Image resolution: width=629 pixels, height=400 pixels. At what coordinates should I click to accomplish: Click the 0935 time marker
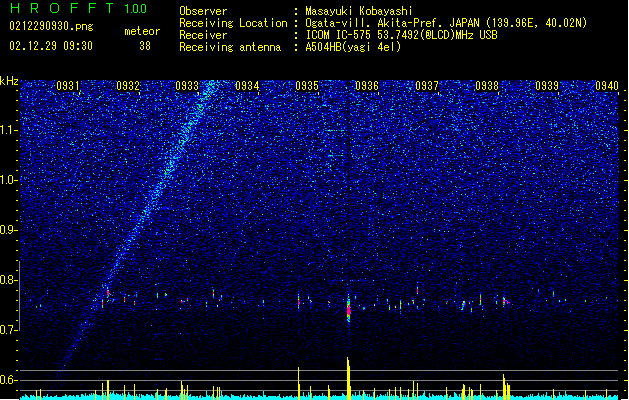307,86
